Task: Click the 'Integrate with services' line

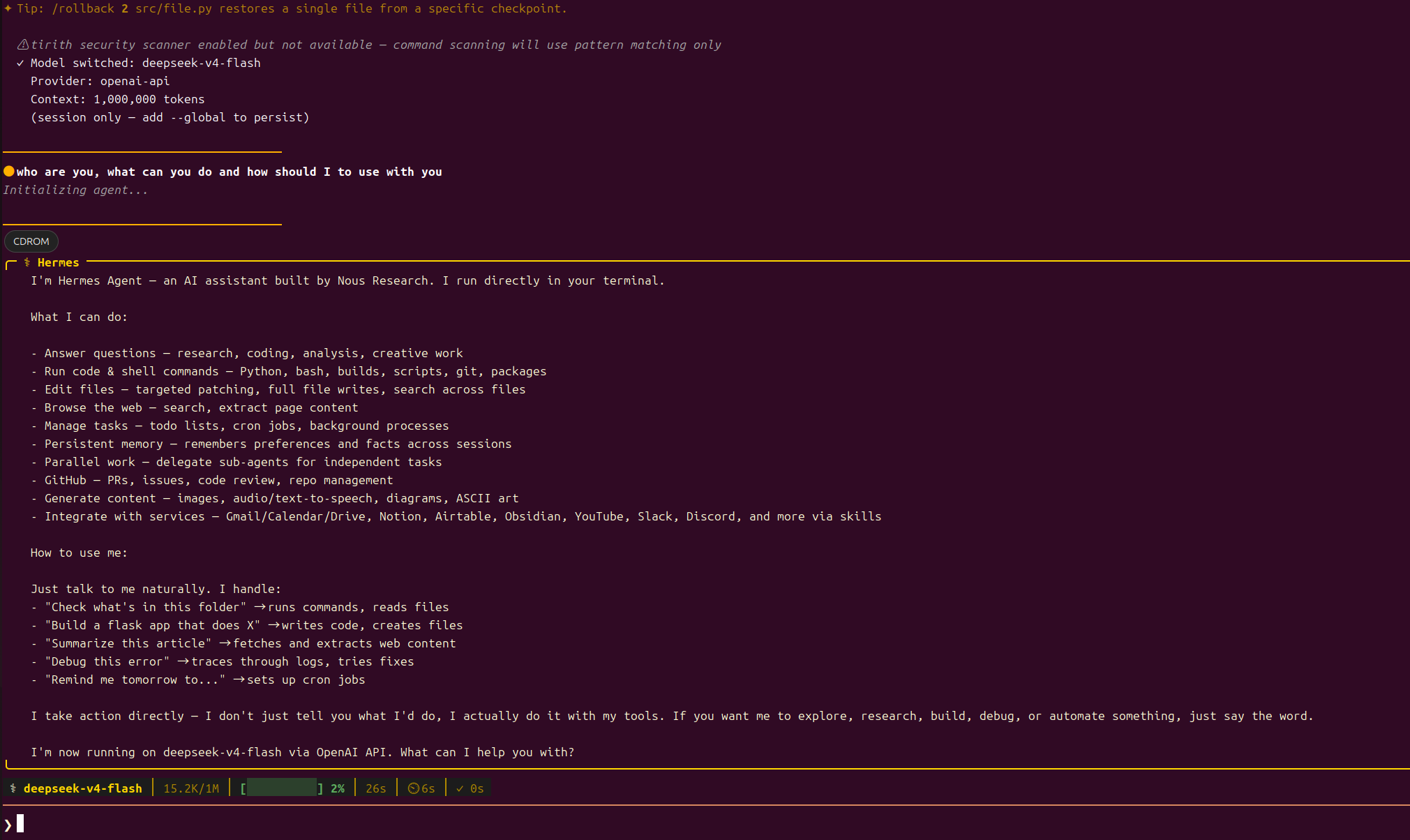Action: click(x=456, y=516)
